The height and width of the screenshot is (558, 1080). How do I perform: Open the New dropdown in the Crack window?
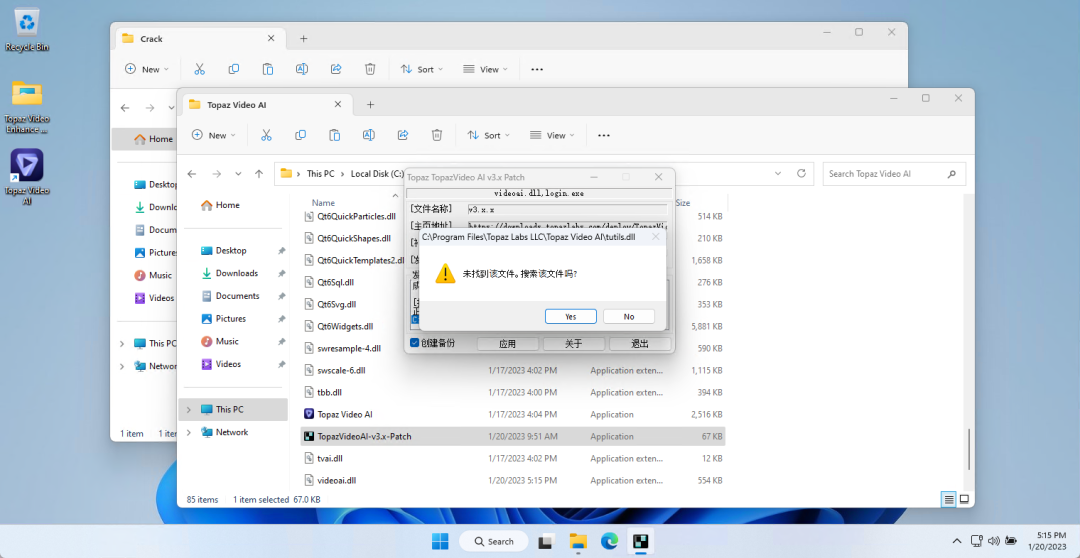147,69
